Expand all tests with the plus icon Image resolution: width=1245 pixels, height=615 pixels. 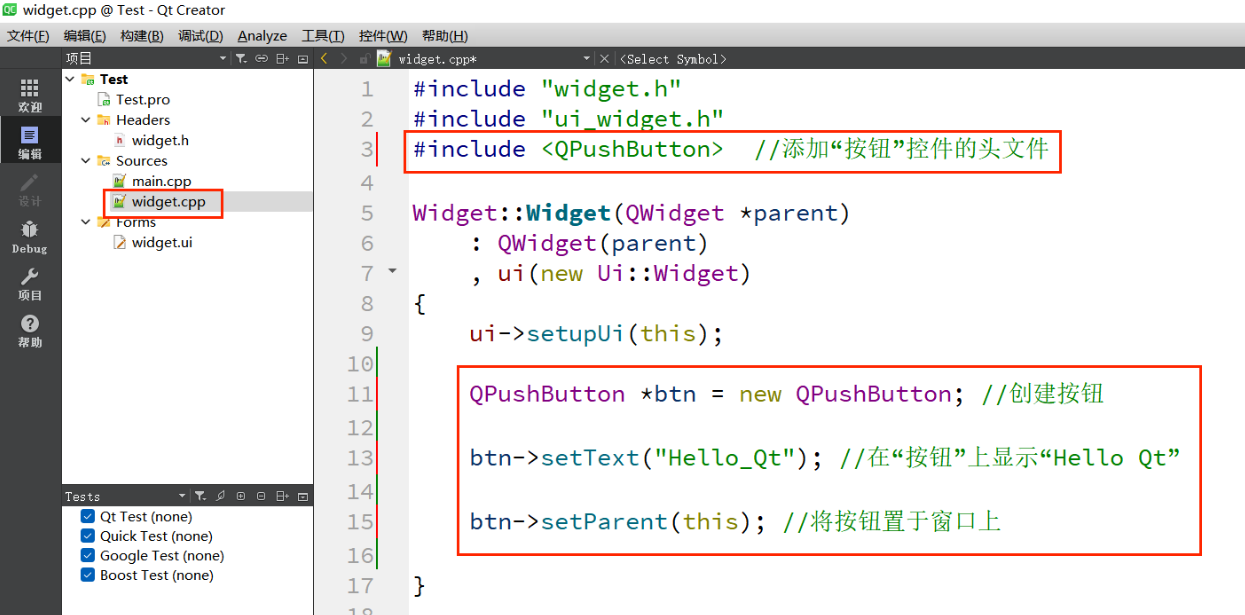pyautogui.click(x=241, y=496)
